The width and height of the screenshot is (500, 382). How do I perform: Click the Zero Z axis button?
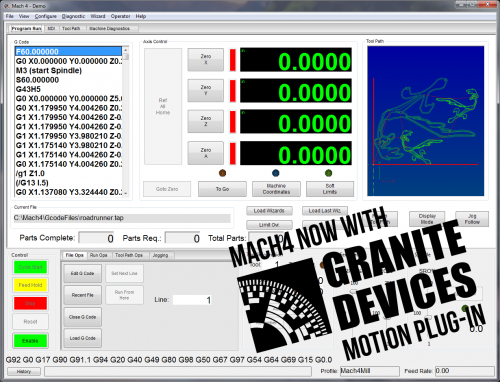point(206,121)
